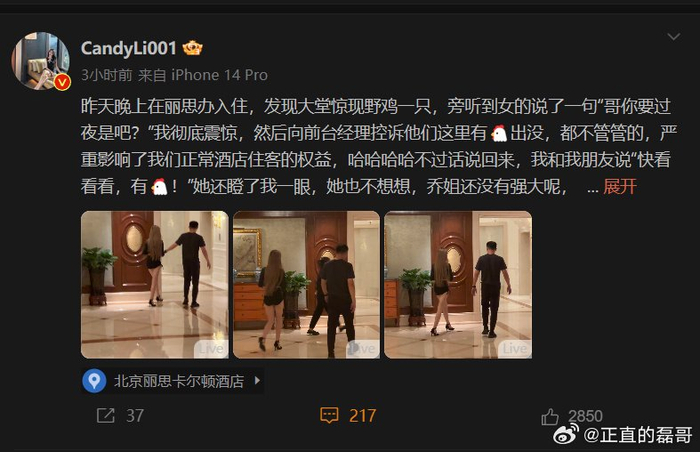Expand location tag arrow
This screenshot has width=700, height=452.
point(257,381)
